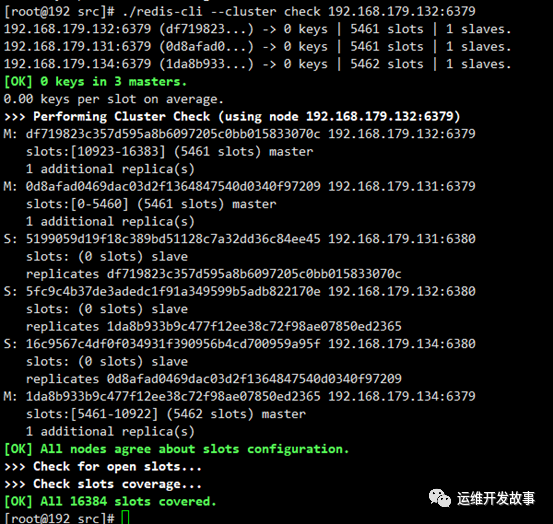
Task: Click the slots:[5461-10922] range text
Action: (x=92, y=414)
